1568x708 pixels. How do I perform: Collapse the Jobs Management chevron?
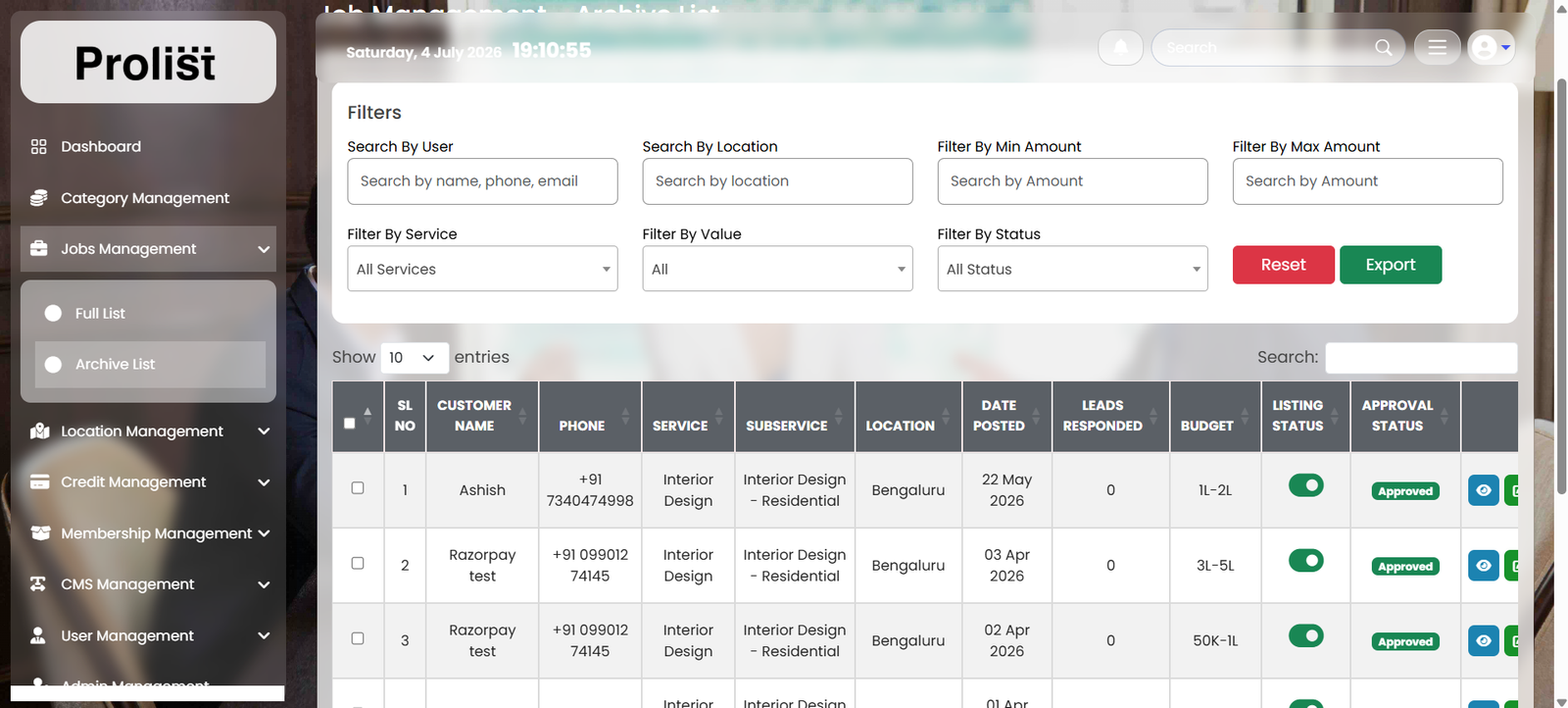[x=264, y=249]
